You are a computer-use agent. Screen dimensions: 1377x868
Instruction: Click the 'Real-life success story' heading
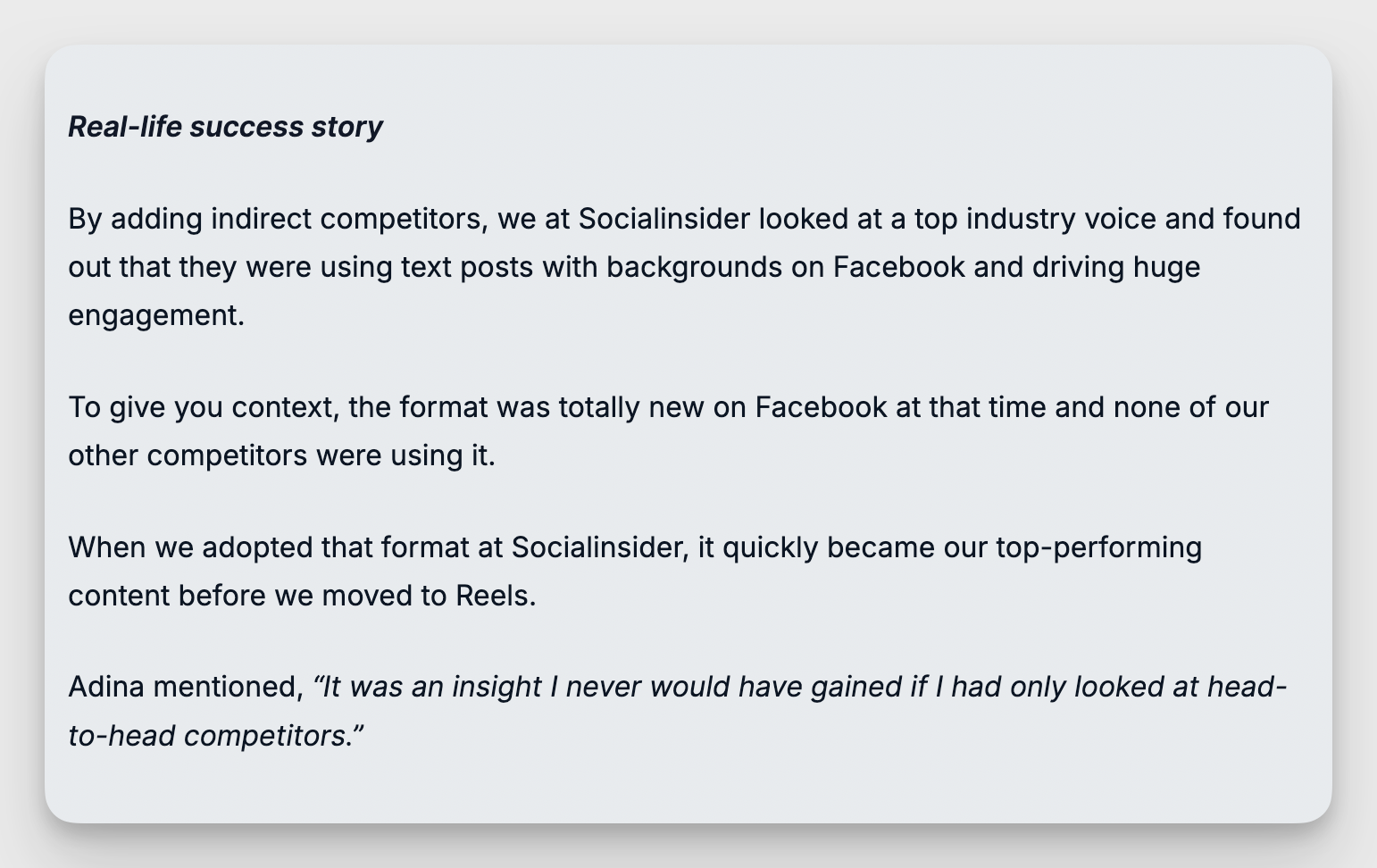225,127
